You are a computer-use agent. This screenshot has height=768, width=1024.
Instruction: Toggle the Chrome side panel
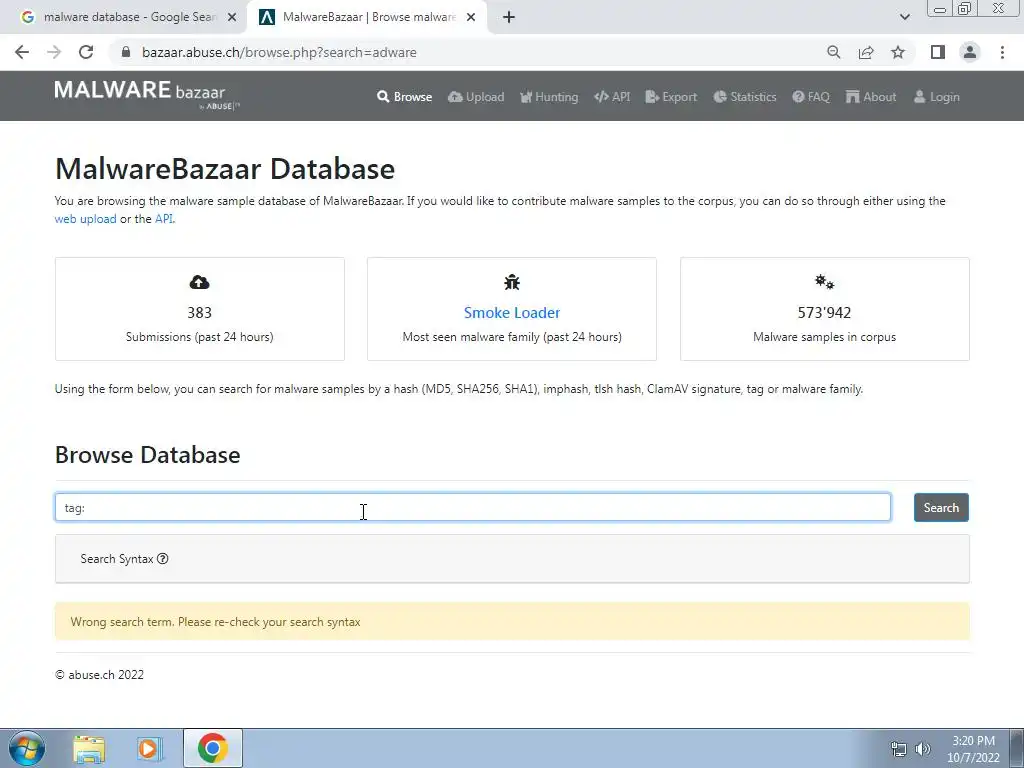tap(938, 52)
